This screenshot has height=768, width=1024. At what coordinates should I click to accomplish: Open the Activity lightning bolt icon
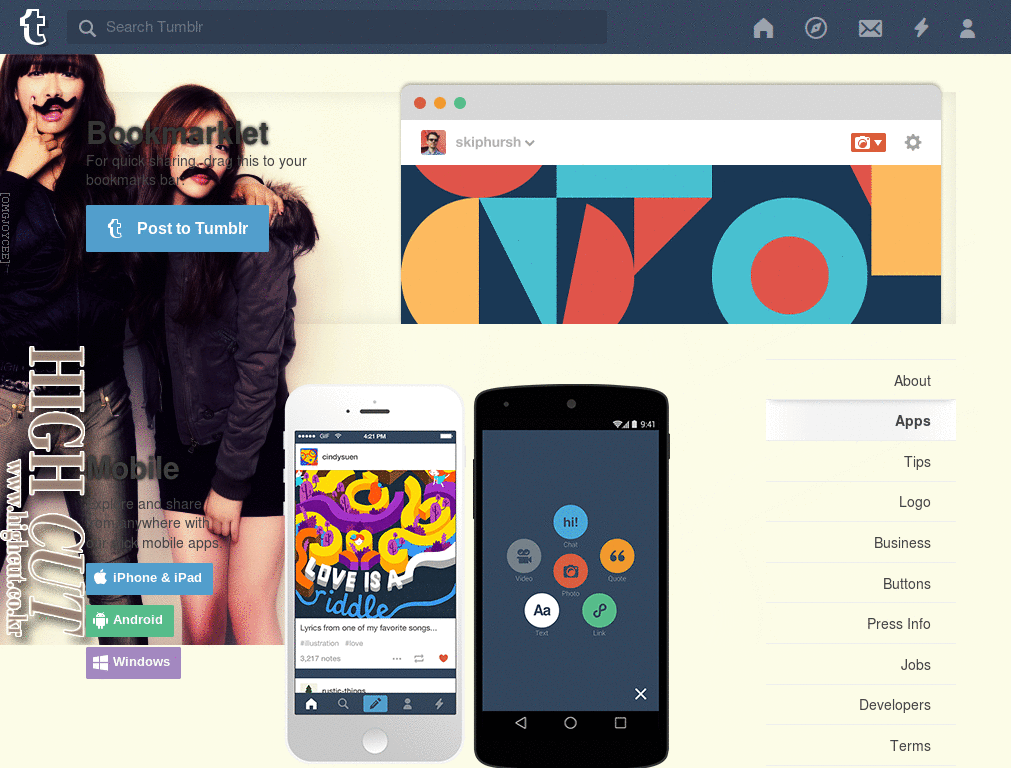(x=921, y=27)
